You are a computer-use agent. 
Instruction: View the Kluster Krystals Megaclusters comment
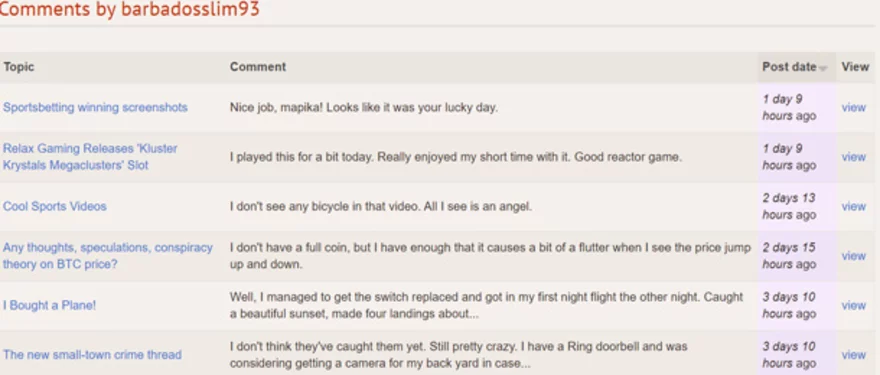pyautogui.click(x=853, y=157)
